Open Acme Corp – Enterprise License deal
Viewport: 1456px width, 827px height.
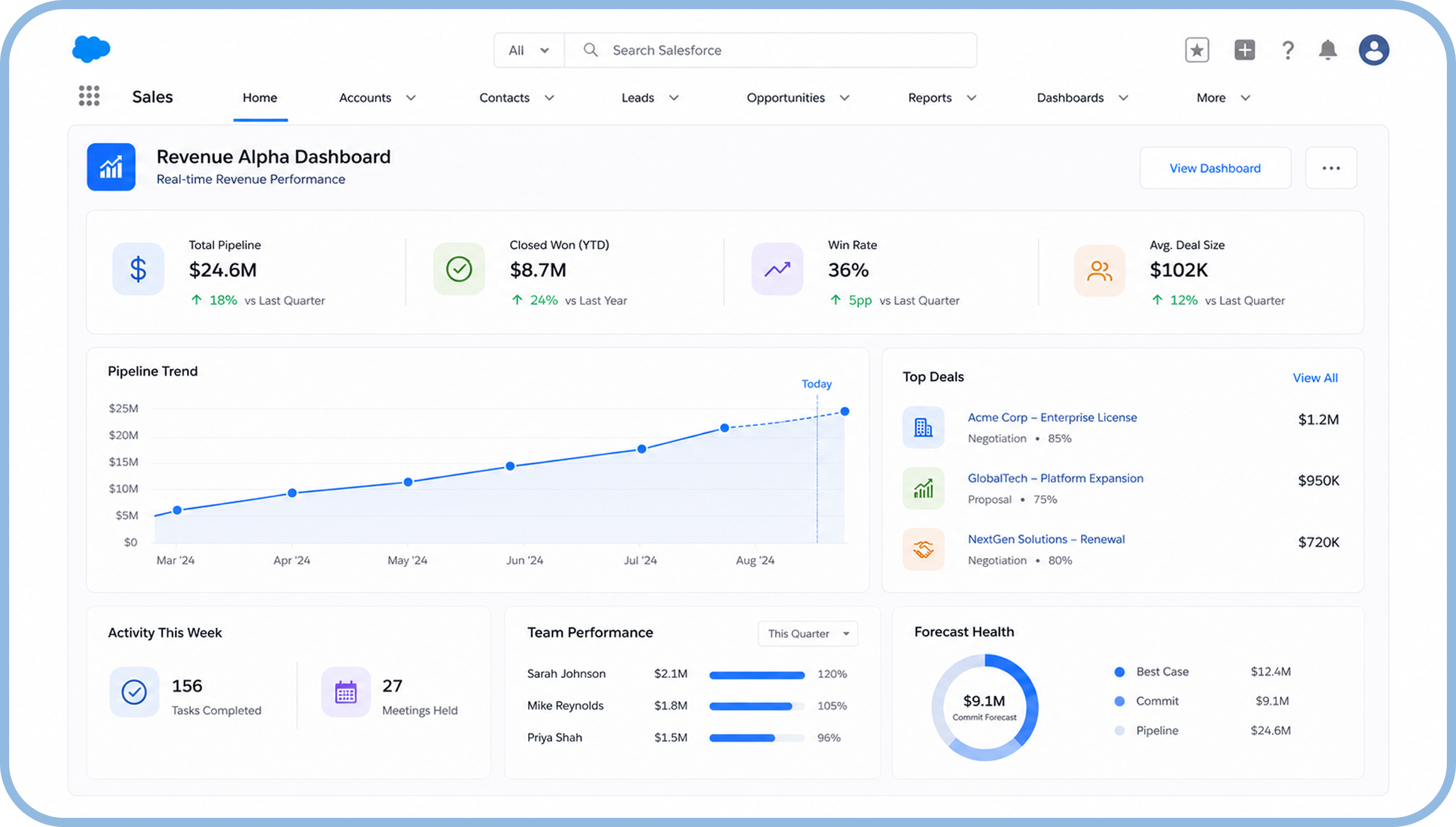pyautogui.click(x=1052, y=417)
